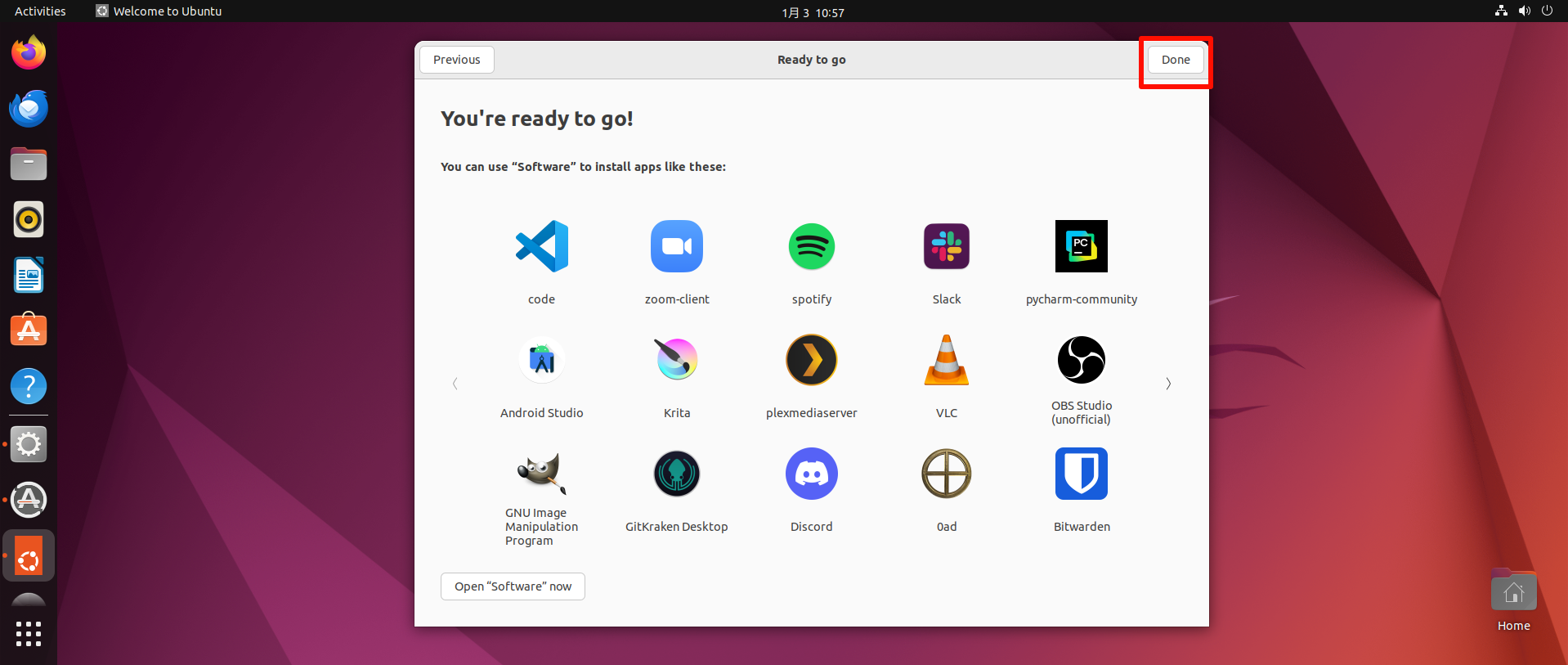Open the power menu icon in top bar
The height and width of the screenshot is (665, 1568).
[1547, 11]
